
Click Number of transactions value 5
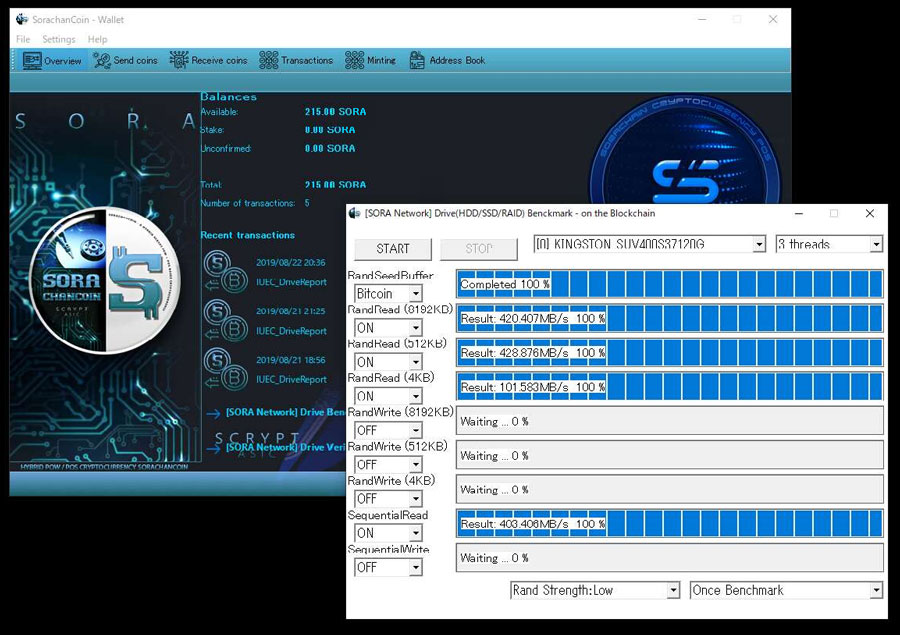pos(307,203)
